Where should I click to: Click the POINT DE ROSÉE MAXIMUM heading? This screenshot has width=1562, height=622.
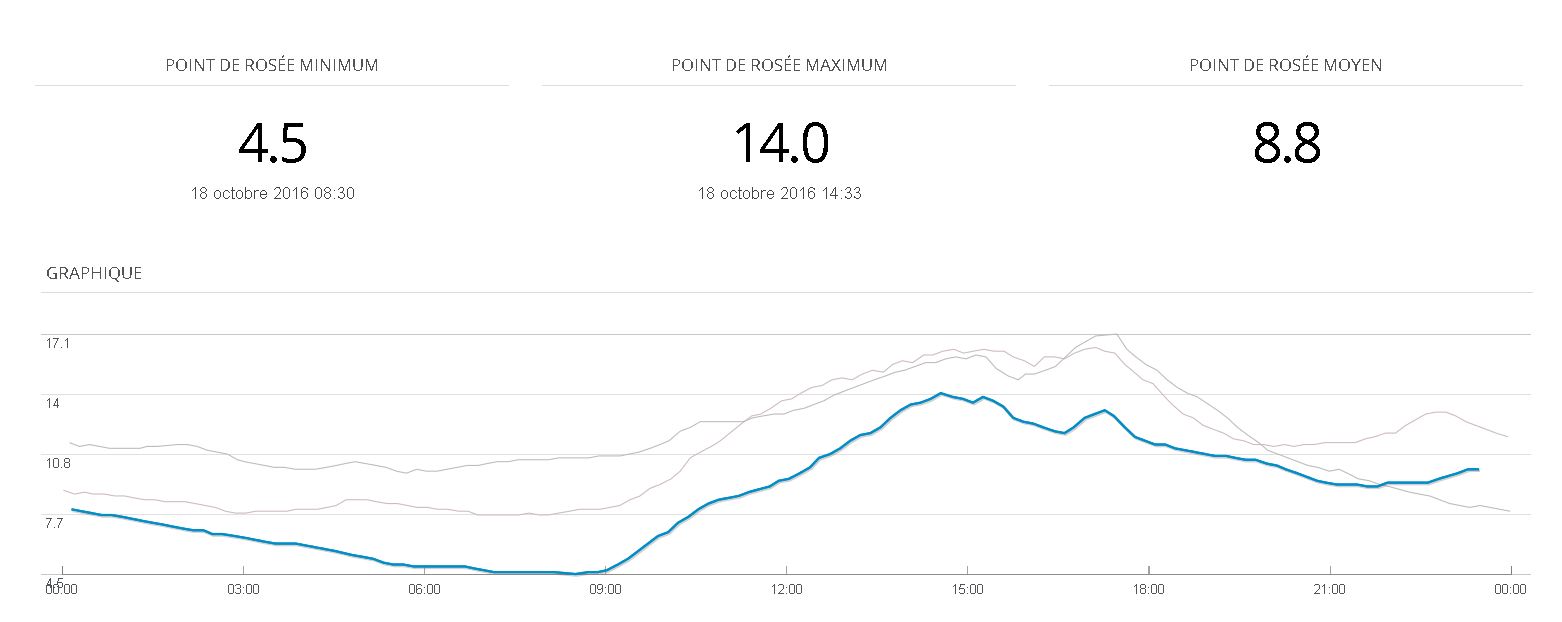point(779,66)
